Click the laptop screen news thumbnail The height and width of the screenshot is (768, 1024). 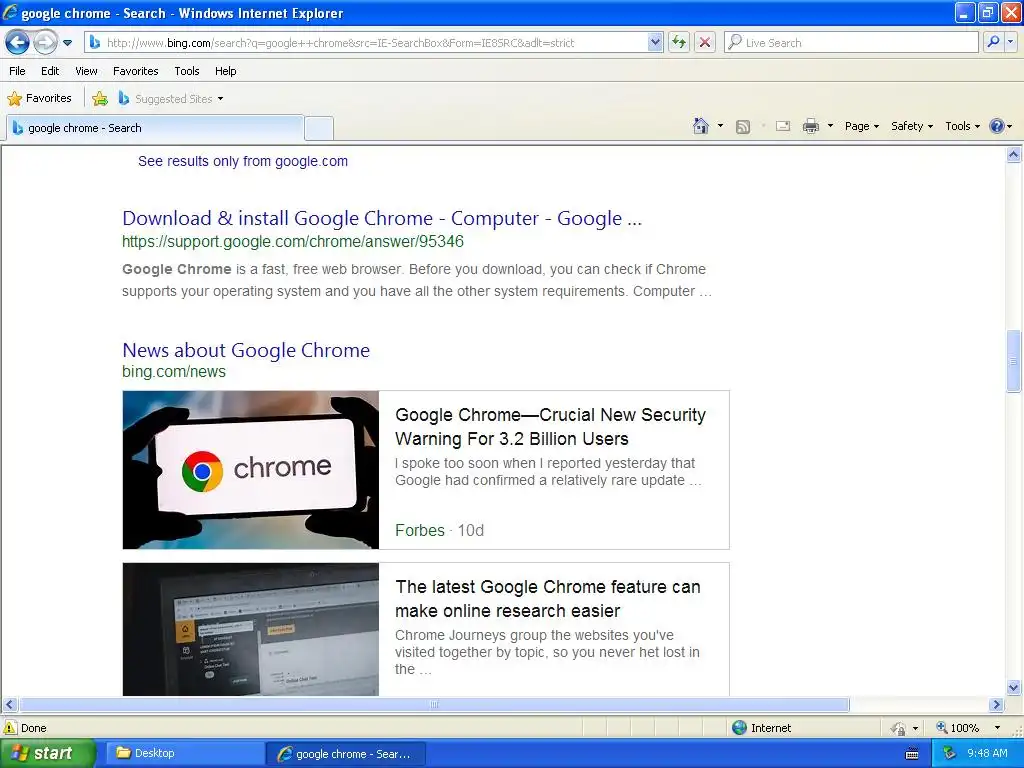[x=251, y=630]
